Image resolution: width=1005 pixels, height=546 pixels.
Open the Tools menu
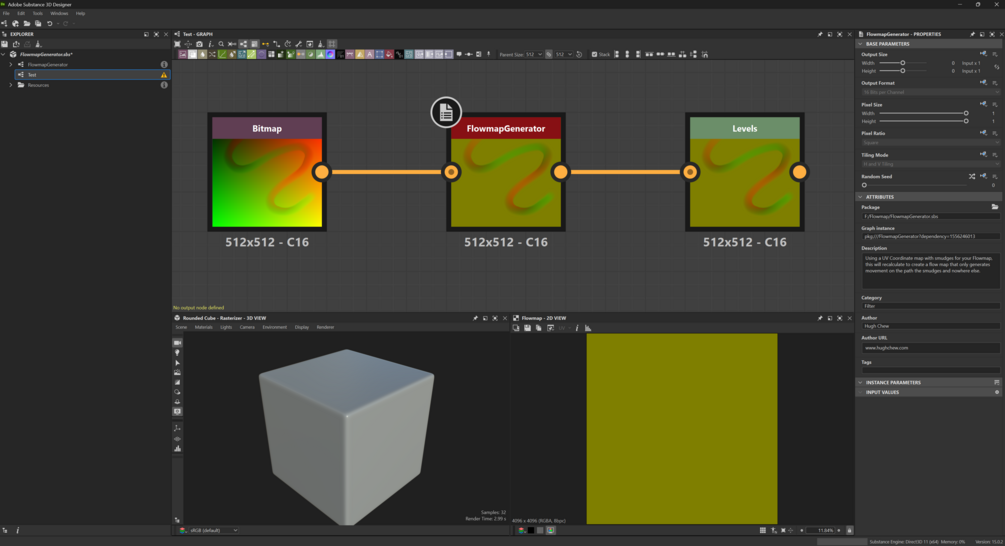[37, 13]
